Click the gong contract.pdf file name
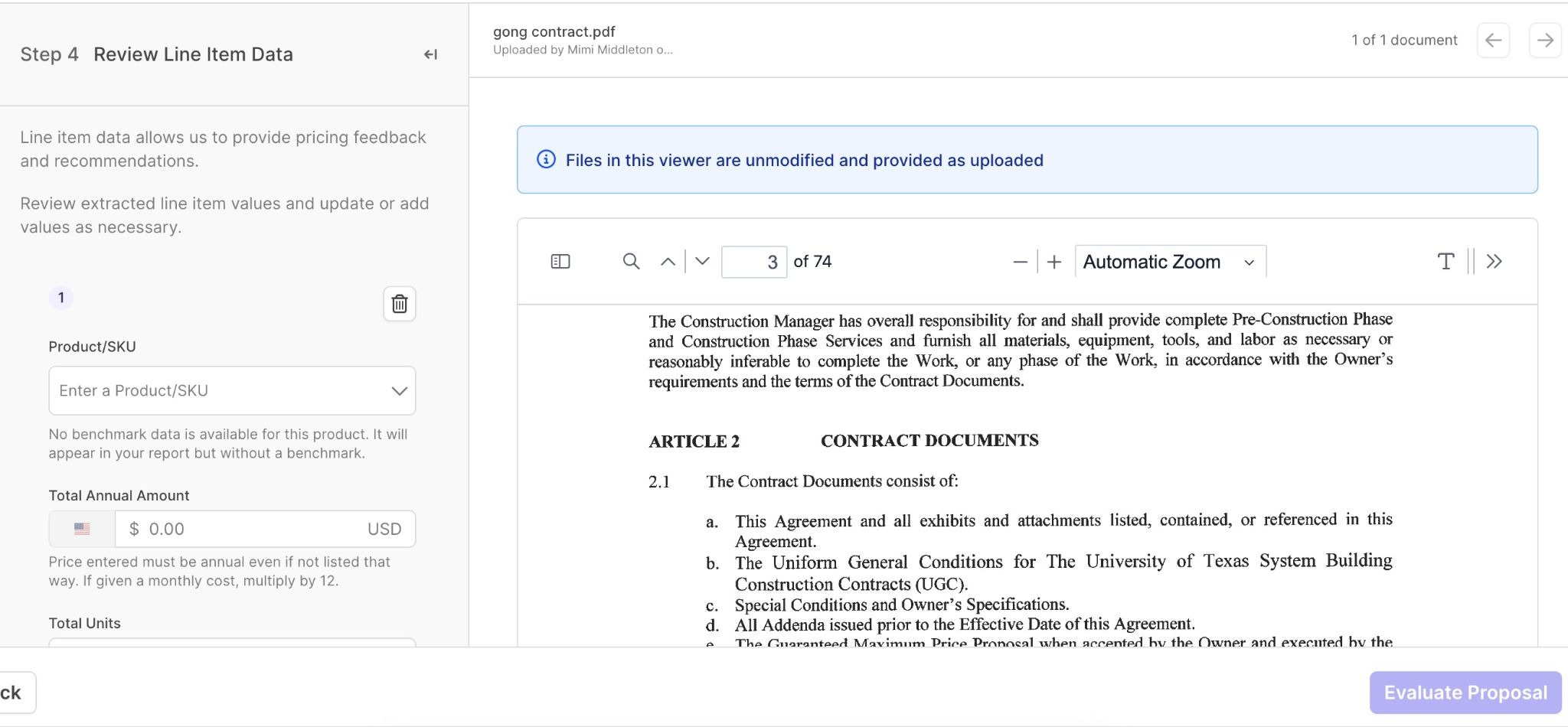This screenshot has height=727, width=1568. [x=554, y=31]
